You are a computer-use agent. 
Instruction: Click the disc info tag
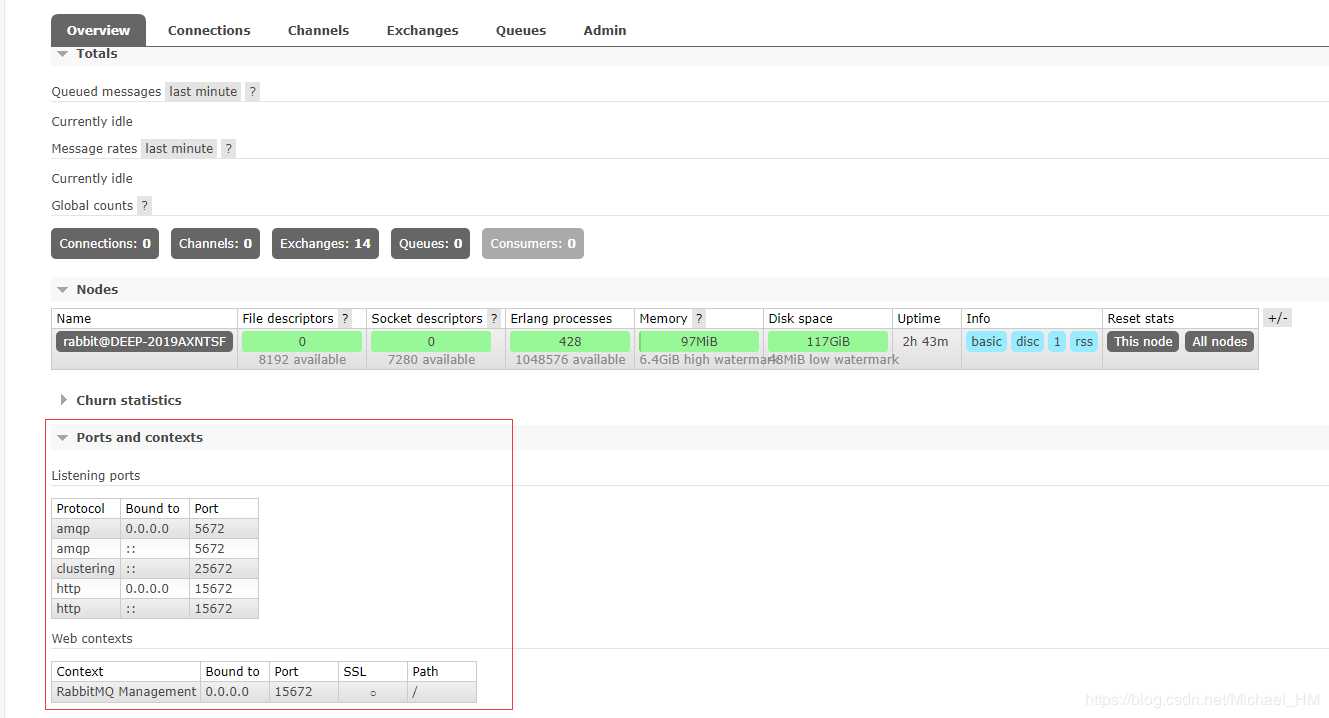tap(1028, 341)
